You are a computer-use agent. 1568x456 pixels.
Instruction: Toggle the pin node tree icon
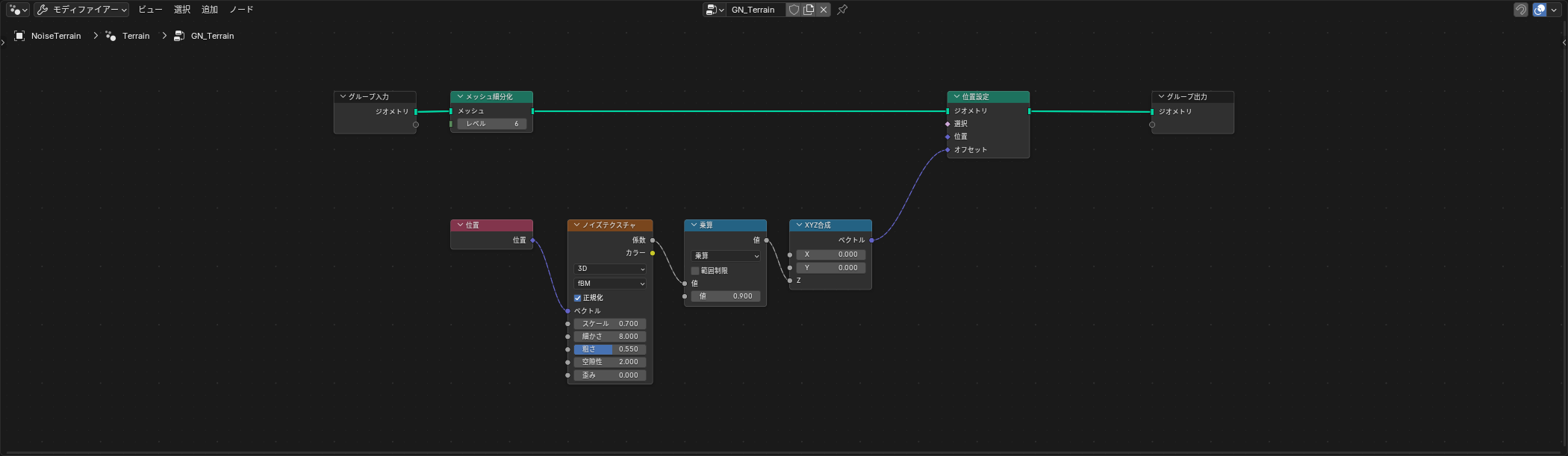pyautogui.click(x=842, y=10)
